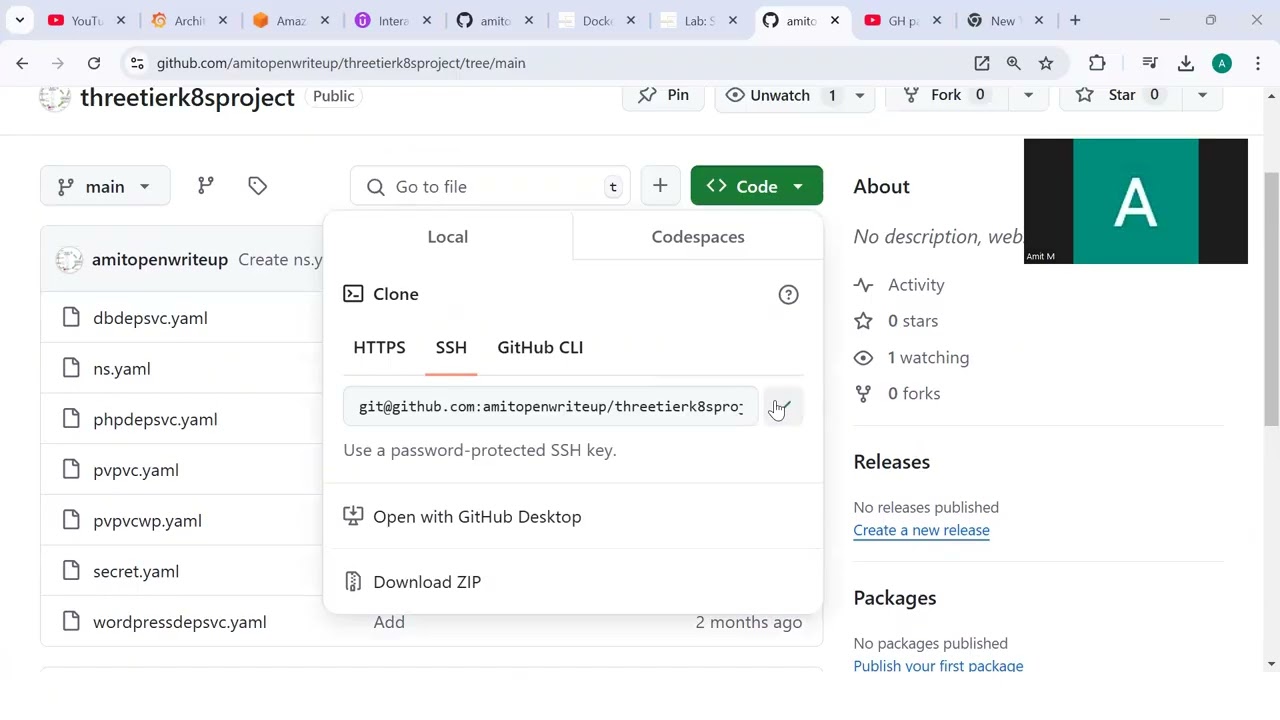The width and height of the screenshot is (1280, 720).
Task: Click the Go to file search field
Action: [x=490, y=187]
